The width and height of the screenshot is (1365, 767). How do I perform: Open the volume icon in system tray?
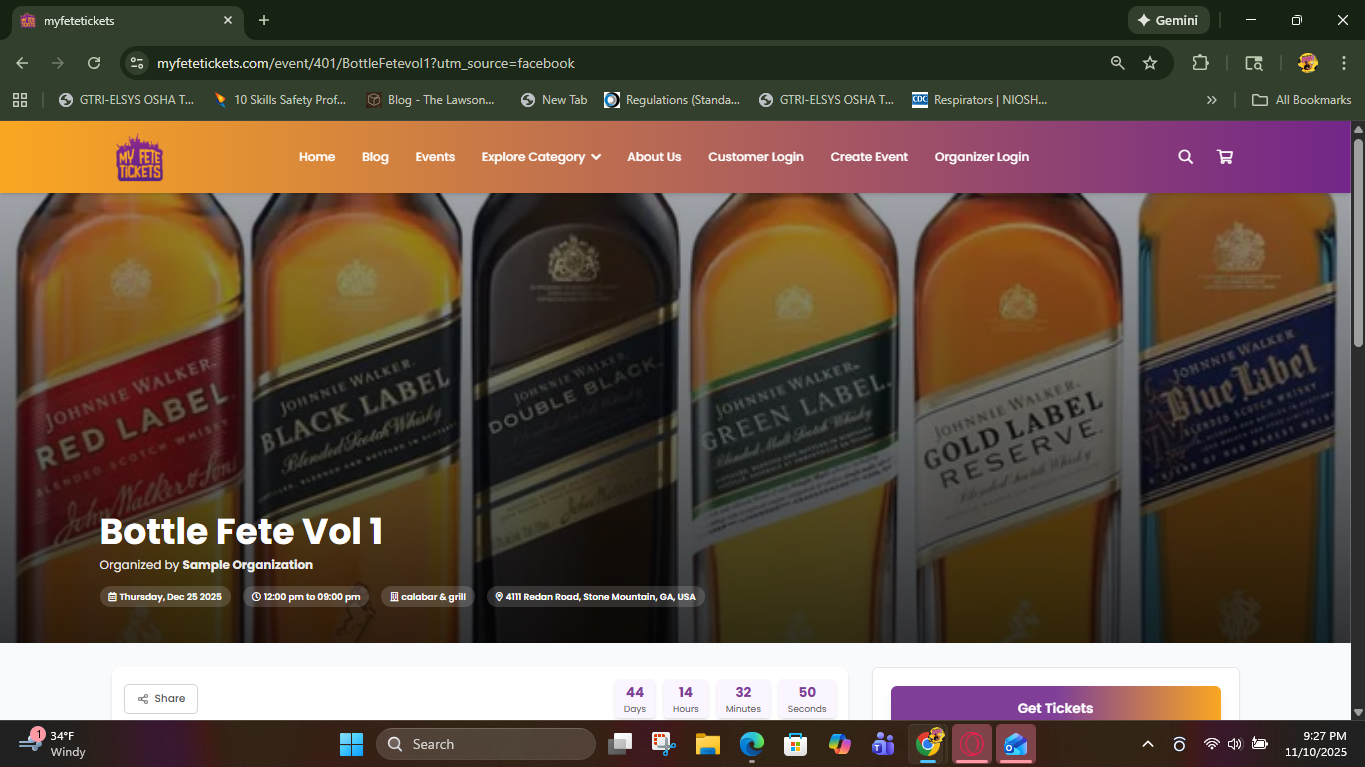pyautogui.click(x=1234, y=744)
